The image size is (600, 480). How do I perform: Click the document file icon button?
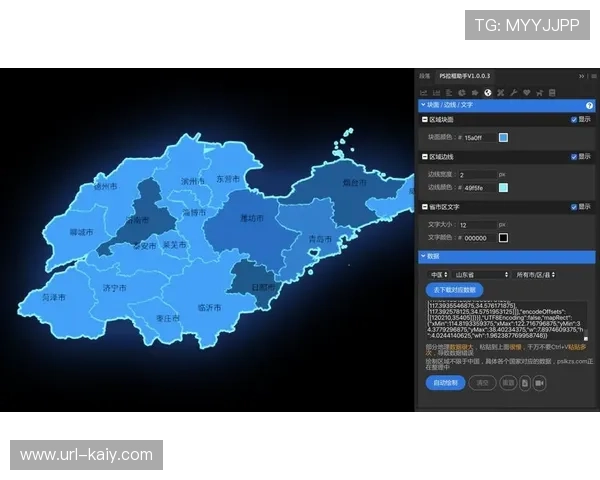click(524, 382)
